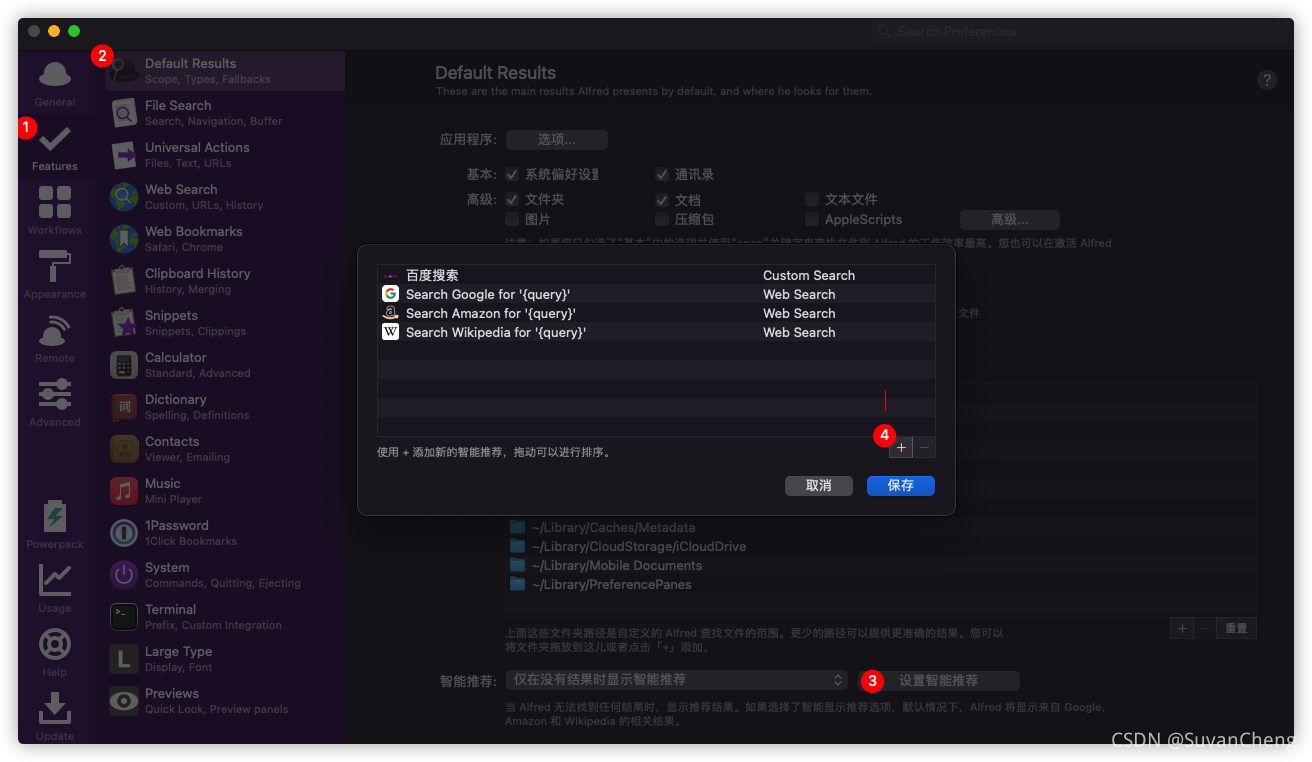Select Search Amazon for '{query}' row
1312x762 pixels.
[x=656, y=313]
